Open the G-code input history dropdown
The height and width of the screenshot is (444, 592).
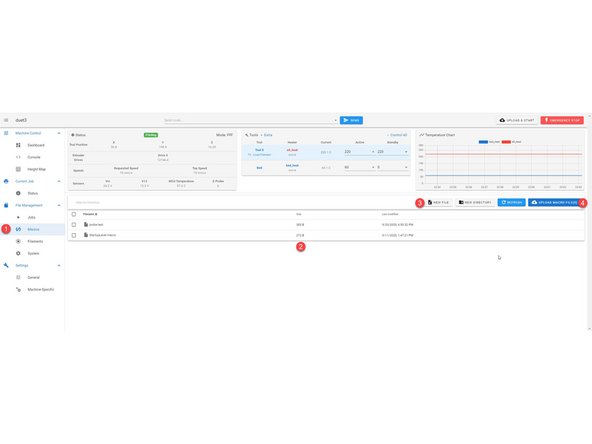[335, 120]
